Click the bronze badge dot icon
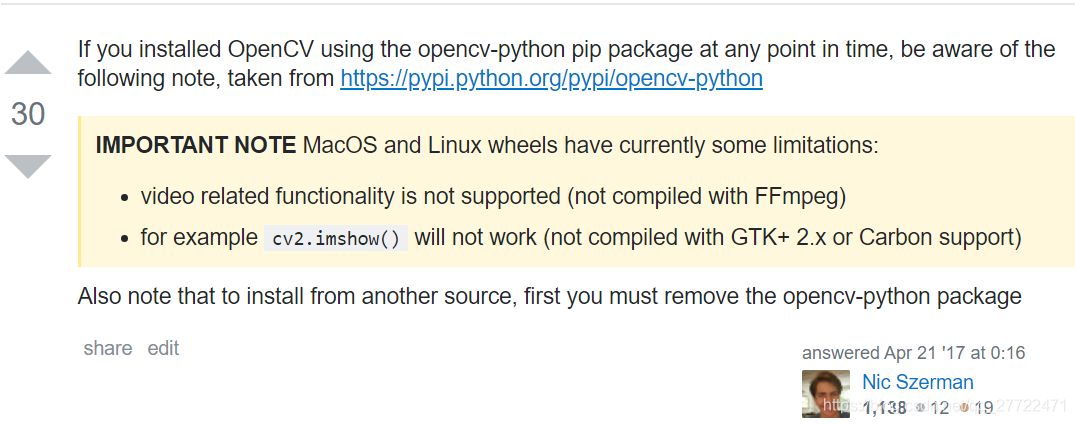 click(964, 408)
